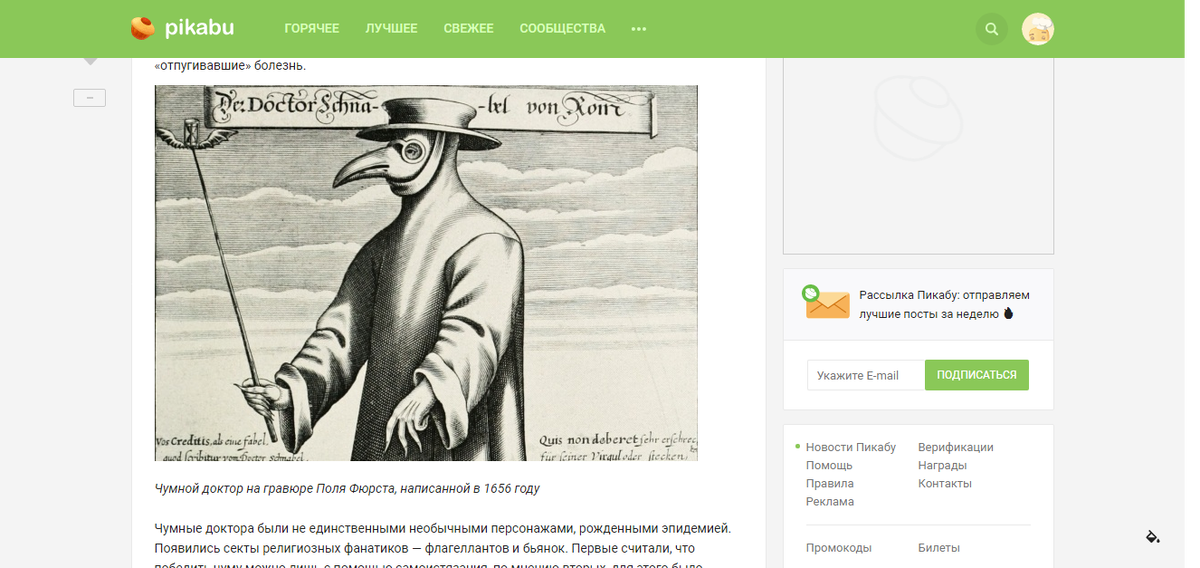Click the pikabu wordmark text
The width and height of the screenshot is (1200, 568).
point(200,28)
